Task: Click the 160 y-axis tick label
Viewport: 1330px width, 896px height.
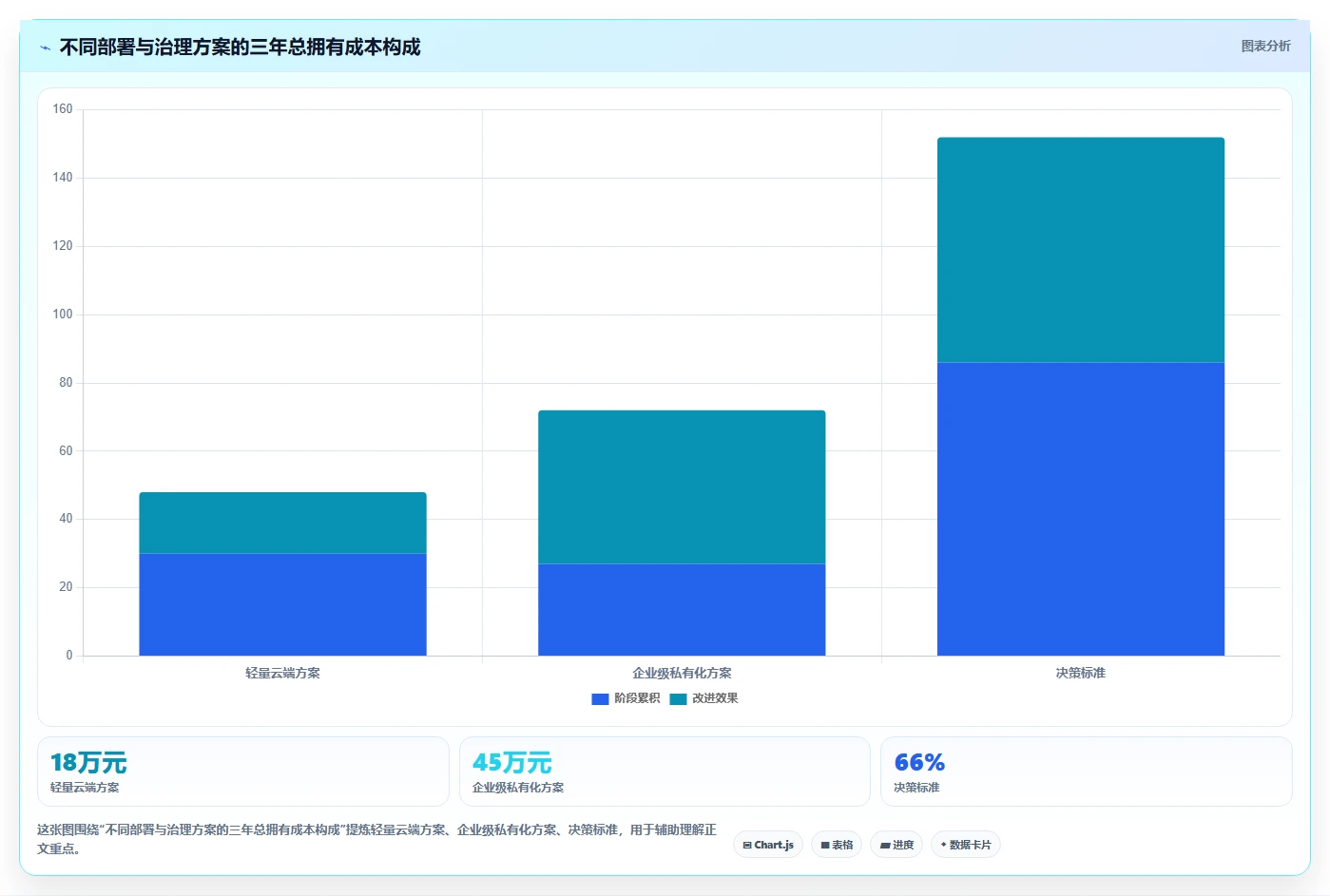Action: click(63, 109)
